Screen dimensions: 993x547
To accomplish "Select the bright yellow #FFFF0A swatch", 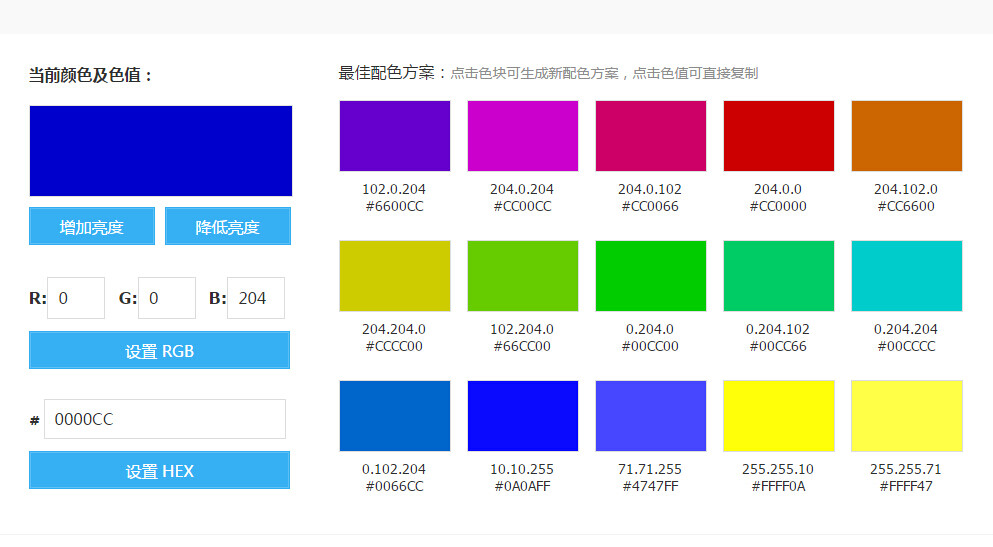I will point(778,416).
